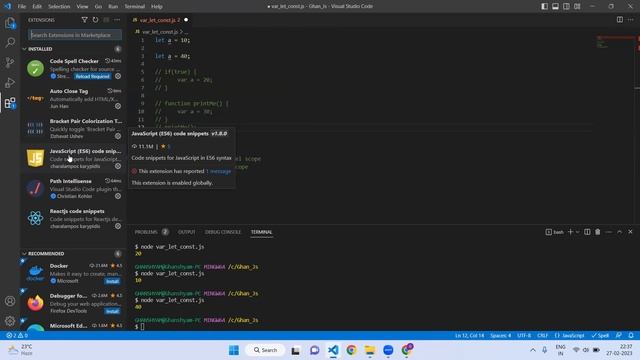Screen dimensions: 640x360
Task: Switch to the PROBLEMS tab
Action: tap(146, 232)
